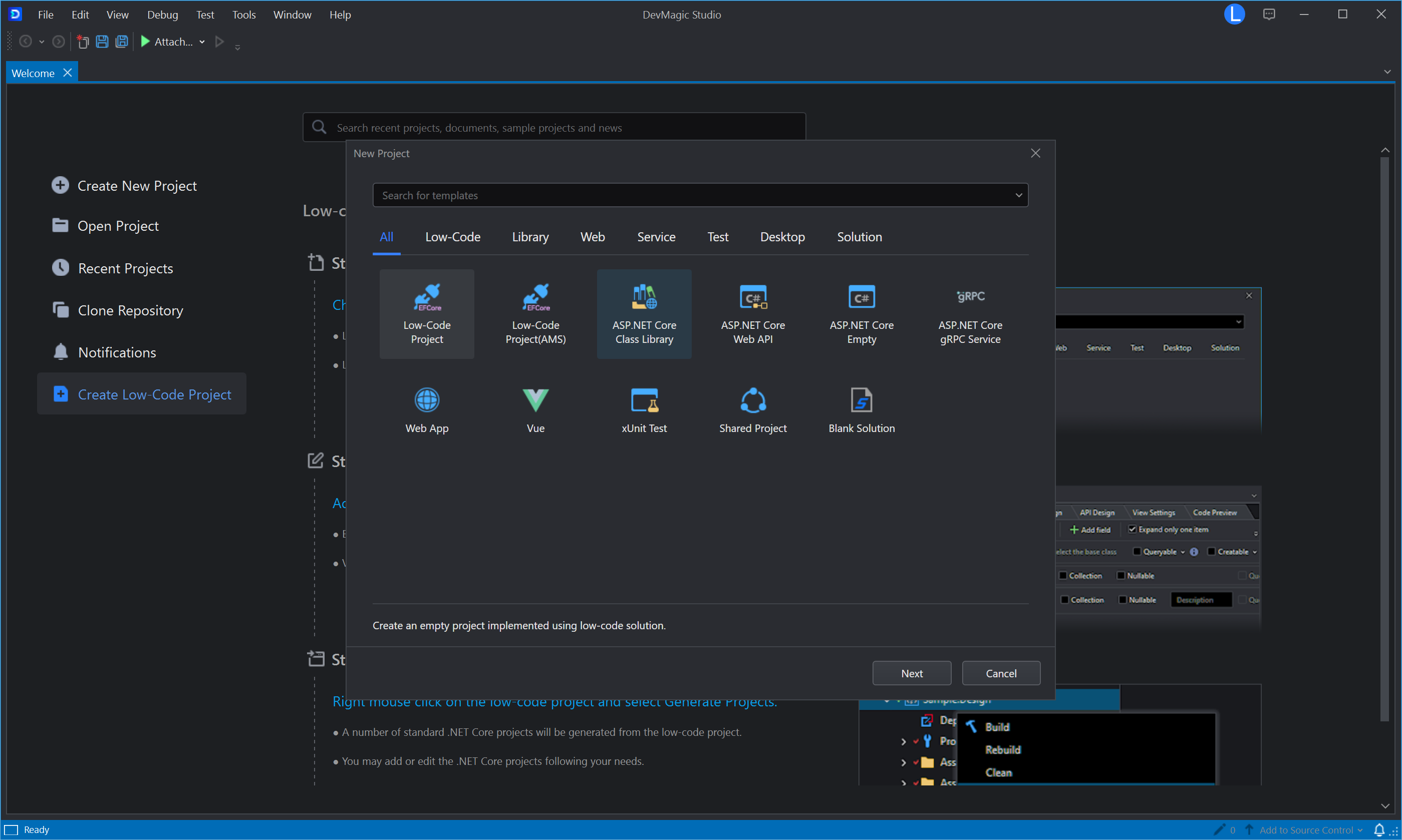Choose the Shared Project template
Screen dimensions: 1402x840
click(x=752, y=410)
